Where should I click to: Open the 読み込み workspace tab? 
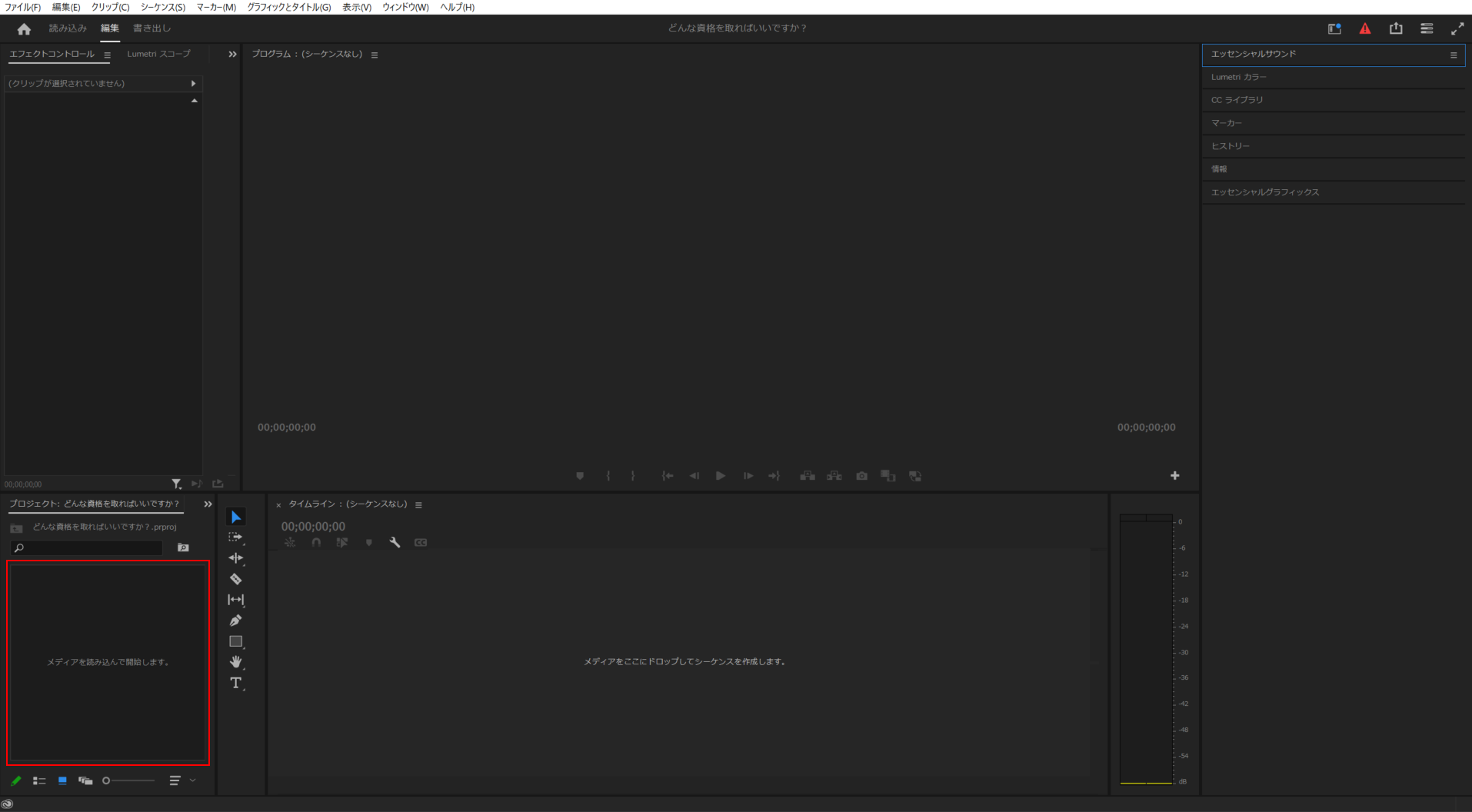tap(68, 28)
